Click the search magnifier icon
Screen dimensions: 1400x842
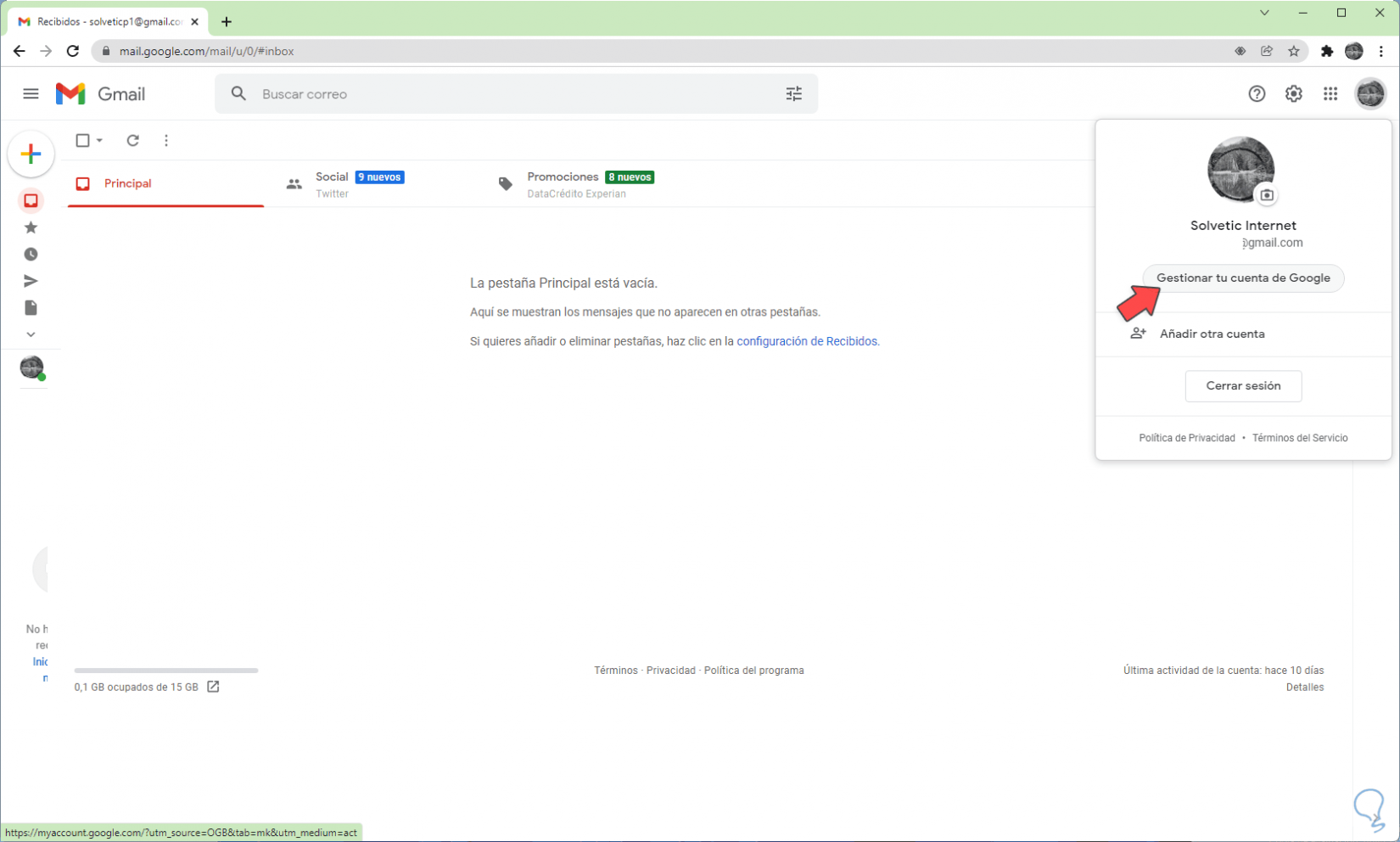click(x=238, y=93)
